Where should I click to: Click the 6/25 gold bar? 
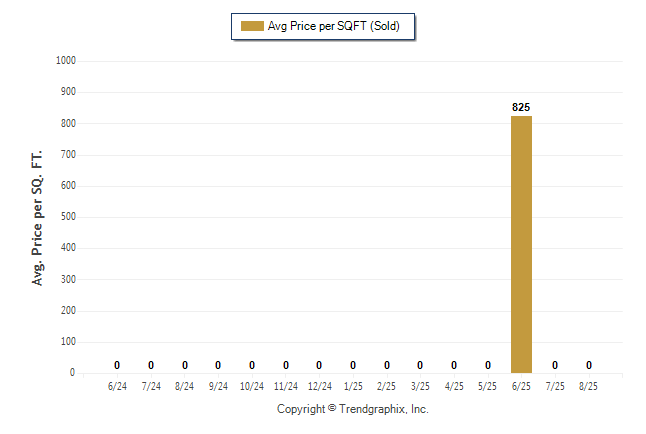[x=521, y=244]
